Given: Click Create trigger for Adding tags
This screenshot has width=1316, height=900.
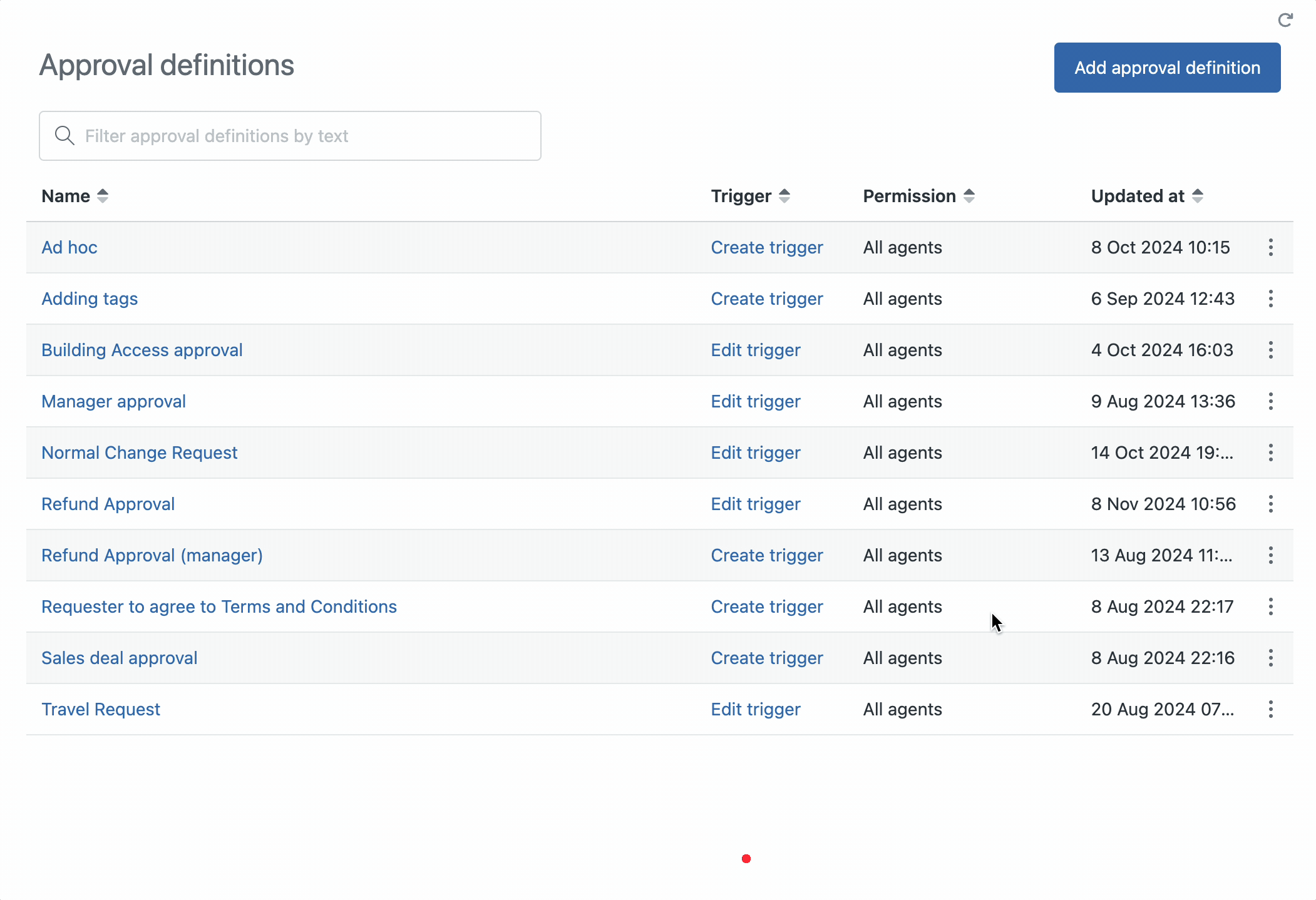Looking at the screenshot, I should click(x=767, y=299).
